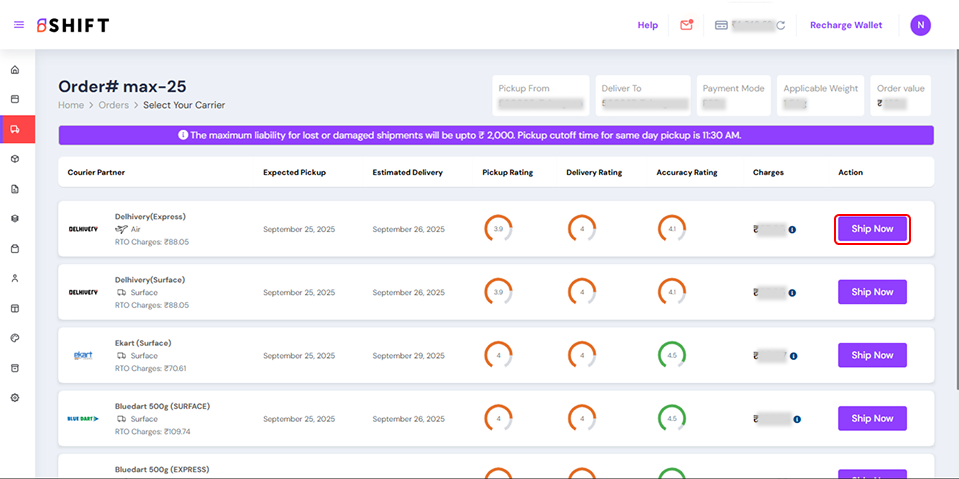This screenshot has height=479, width=959.
Task: Ship Now with Delhivery(Express)
Action: (872, 229)
